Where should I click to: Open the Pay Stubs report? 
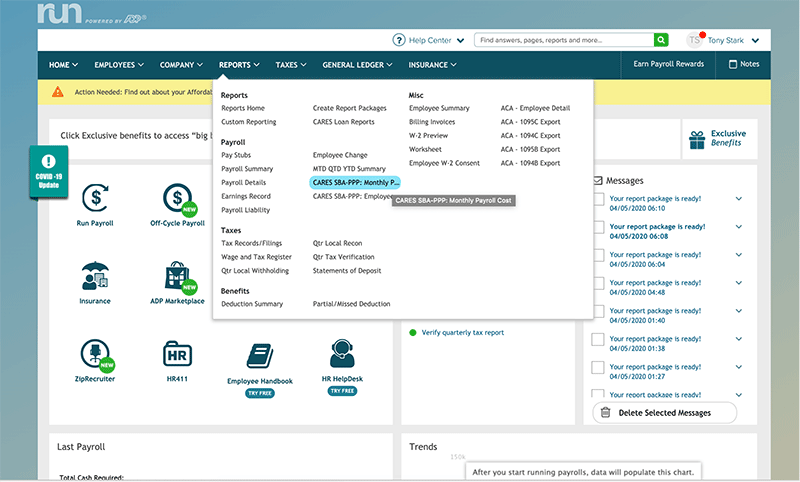[x=236, y=155]
